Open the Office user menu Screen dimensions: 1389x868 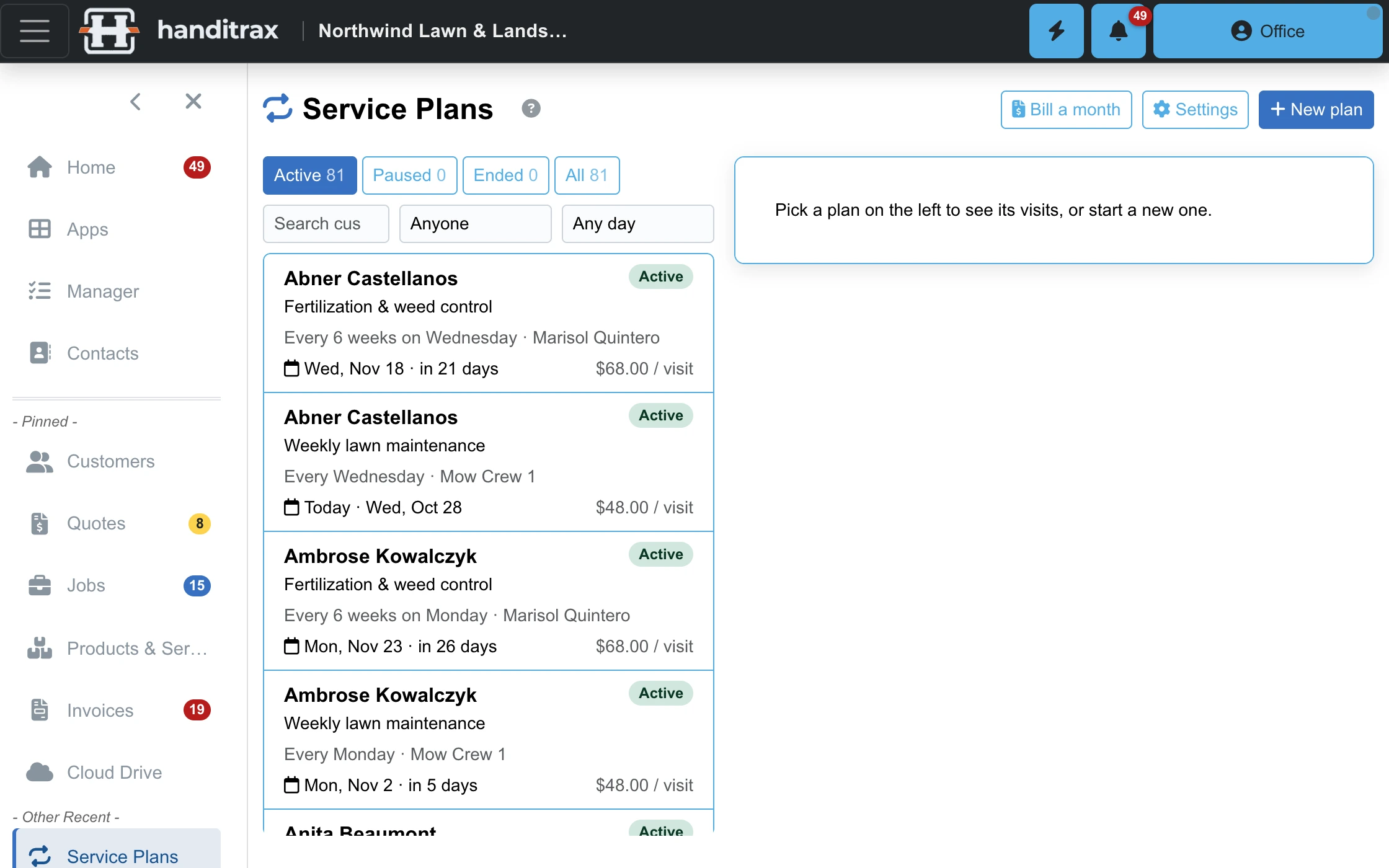1267,31
